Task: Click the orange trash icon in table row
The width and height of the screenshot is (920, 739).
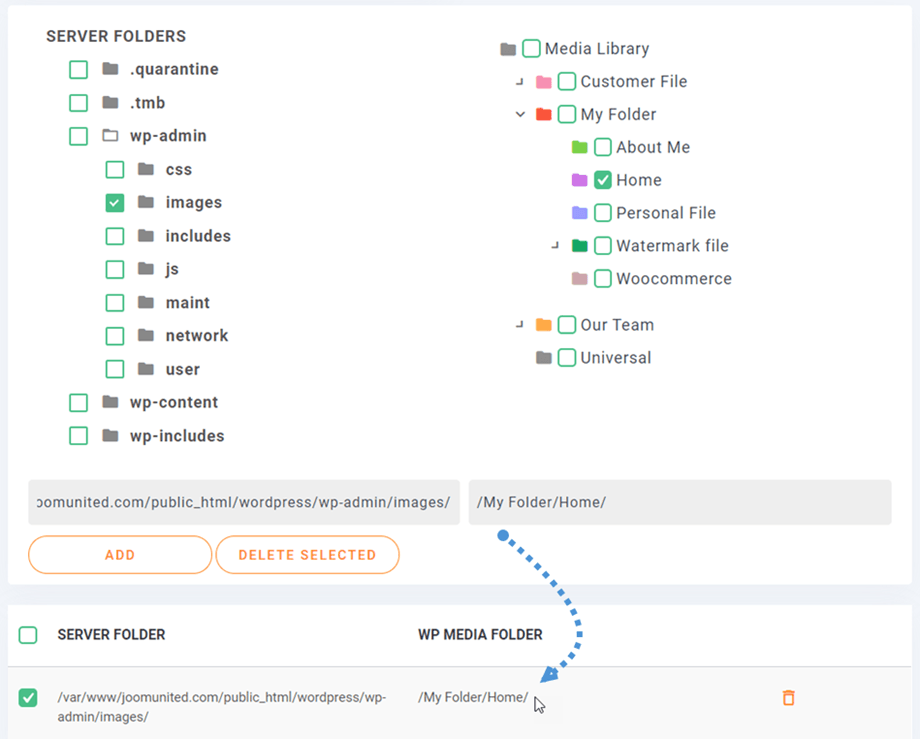Action: [x=788, y=698]
